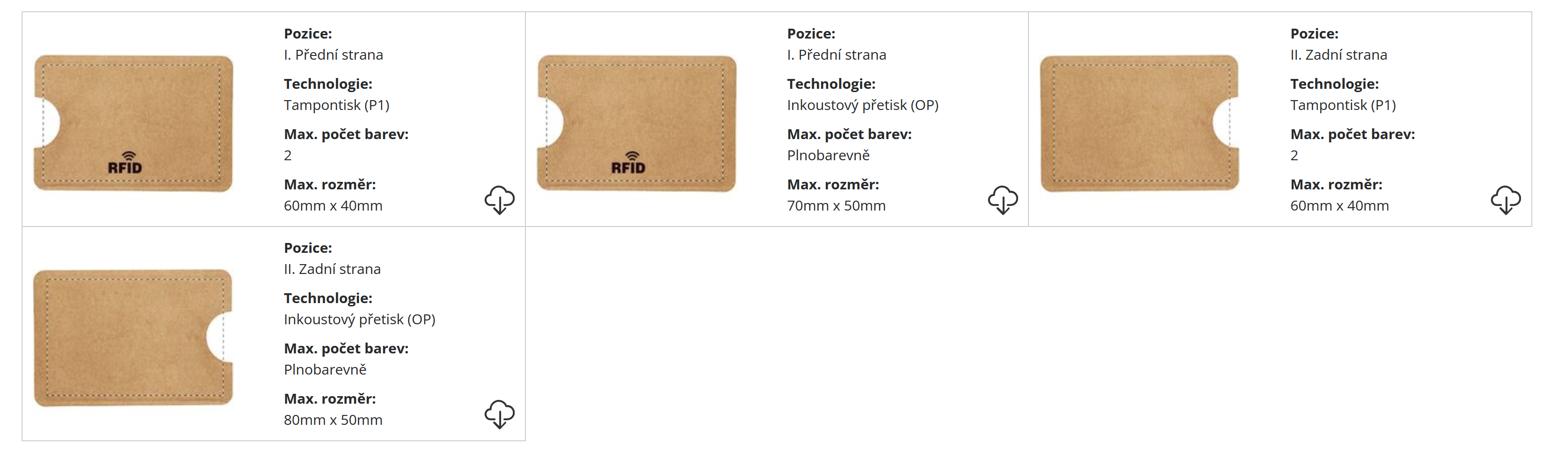Select the 70mm x 50mm max size text
This screenshot has width=1568, height=461.
(836, 205)
